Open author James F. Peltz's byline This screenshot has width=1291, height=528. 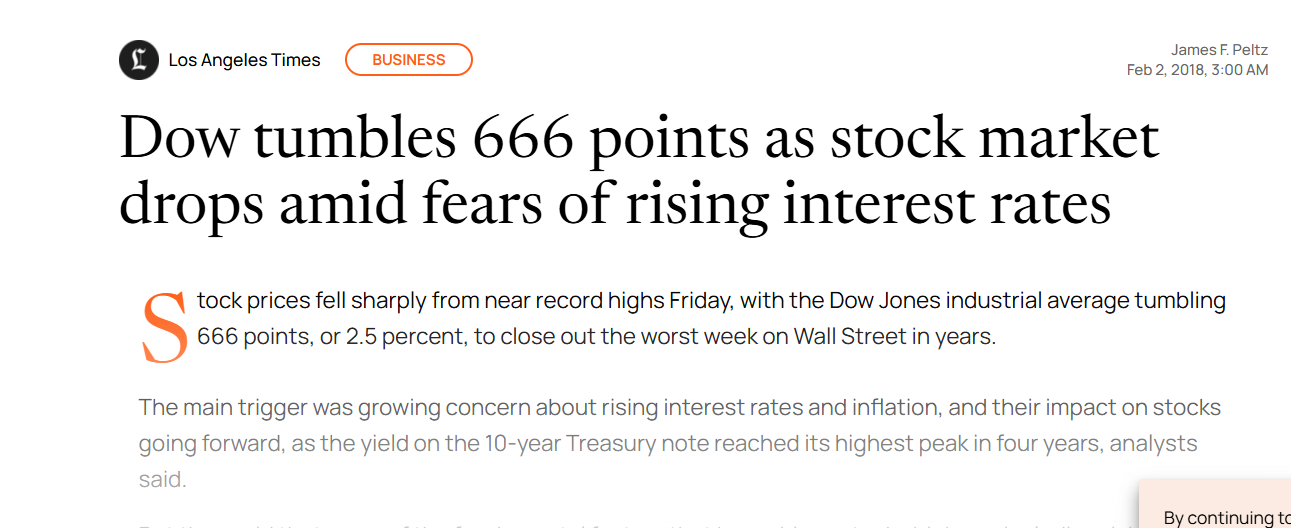[x=1220, y=50]
